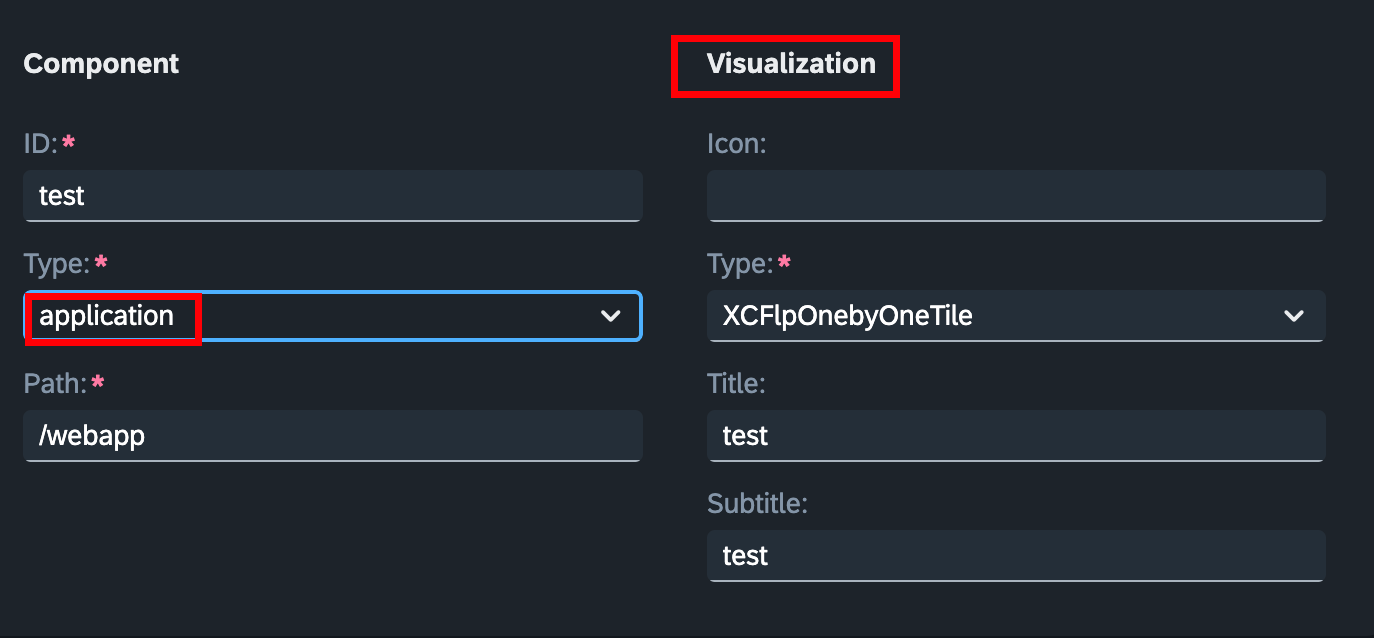Click the Icon field label
Image resolution: width=1374 pixels, height=638 pixels.
click(736, 144)
